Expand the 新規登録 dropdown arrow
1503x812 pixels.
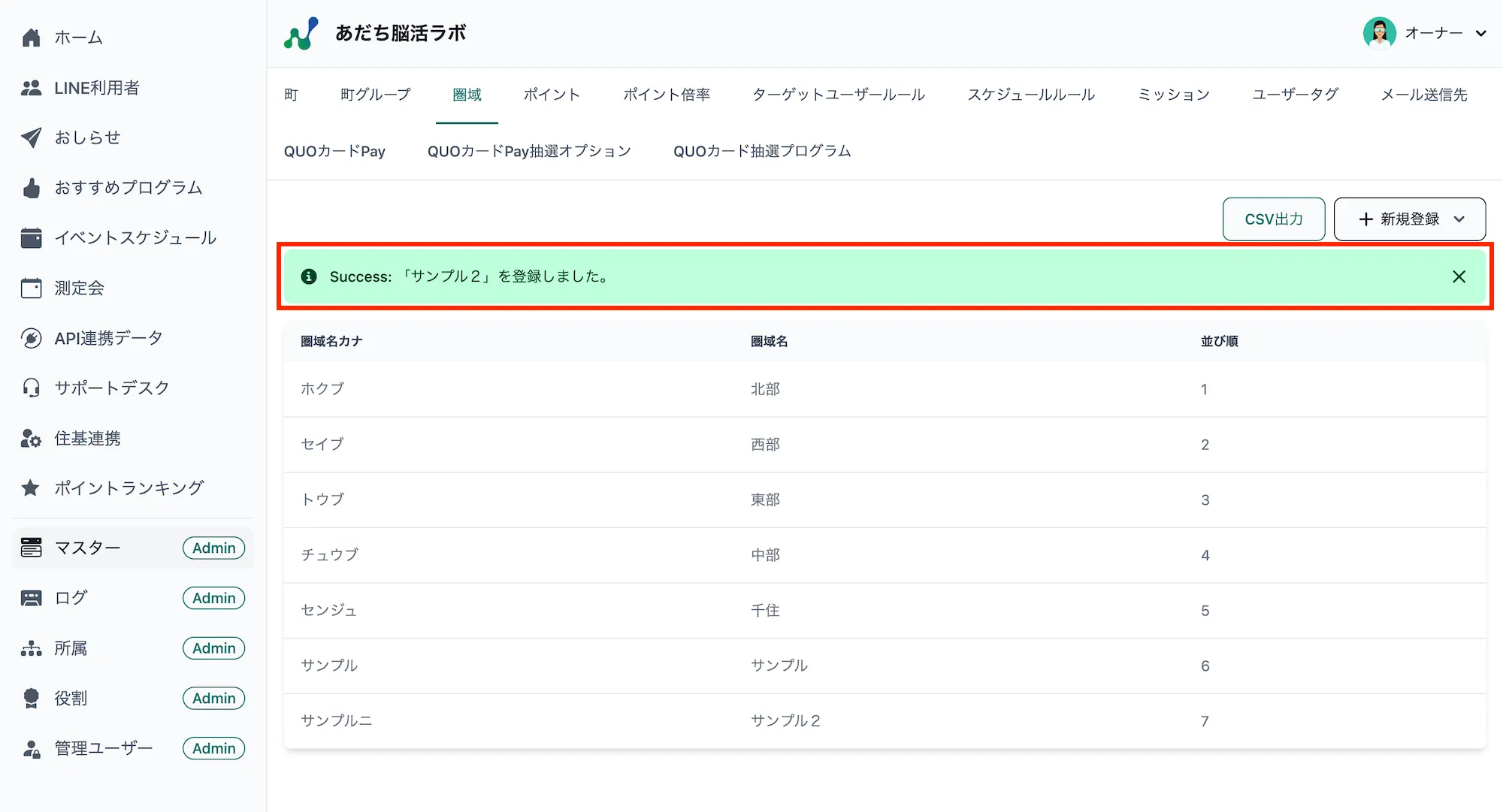(x=1460, y=219)
